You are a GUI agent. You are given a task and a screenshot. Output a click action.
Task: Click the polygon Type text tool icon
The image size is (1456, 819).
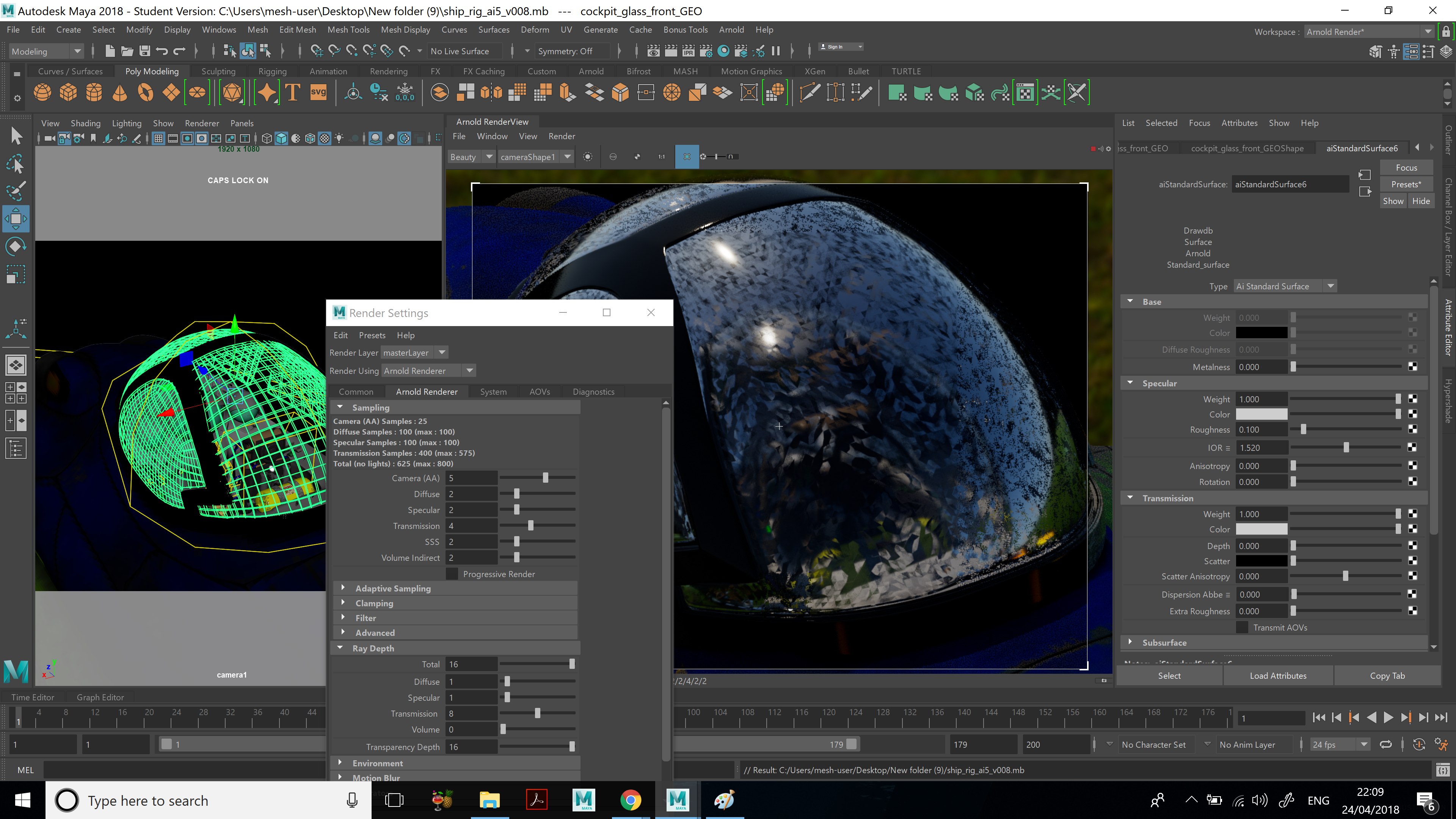click(293, 92)
